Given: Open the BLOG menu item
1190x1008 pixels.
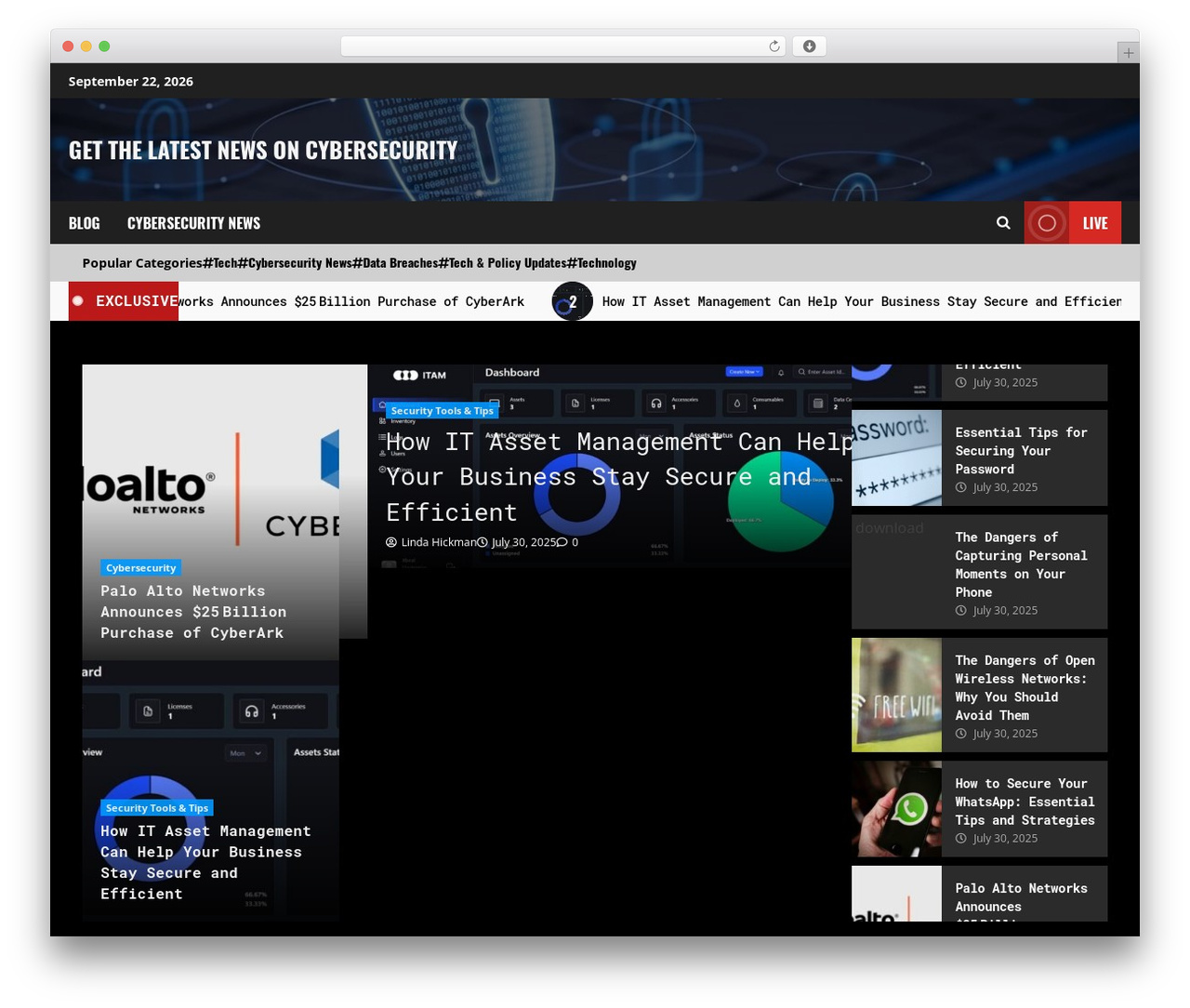Looking at the screenshot, I should click(84, 223).
